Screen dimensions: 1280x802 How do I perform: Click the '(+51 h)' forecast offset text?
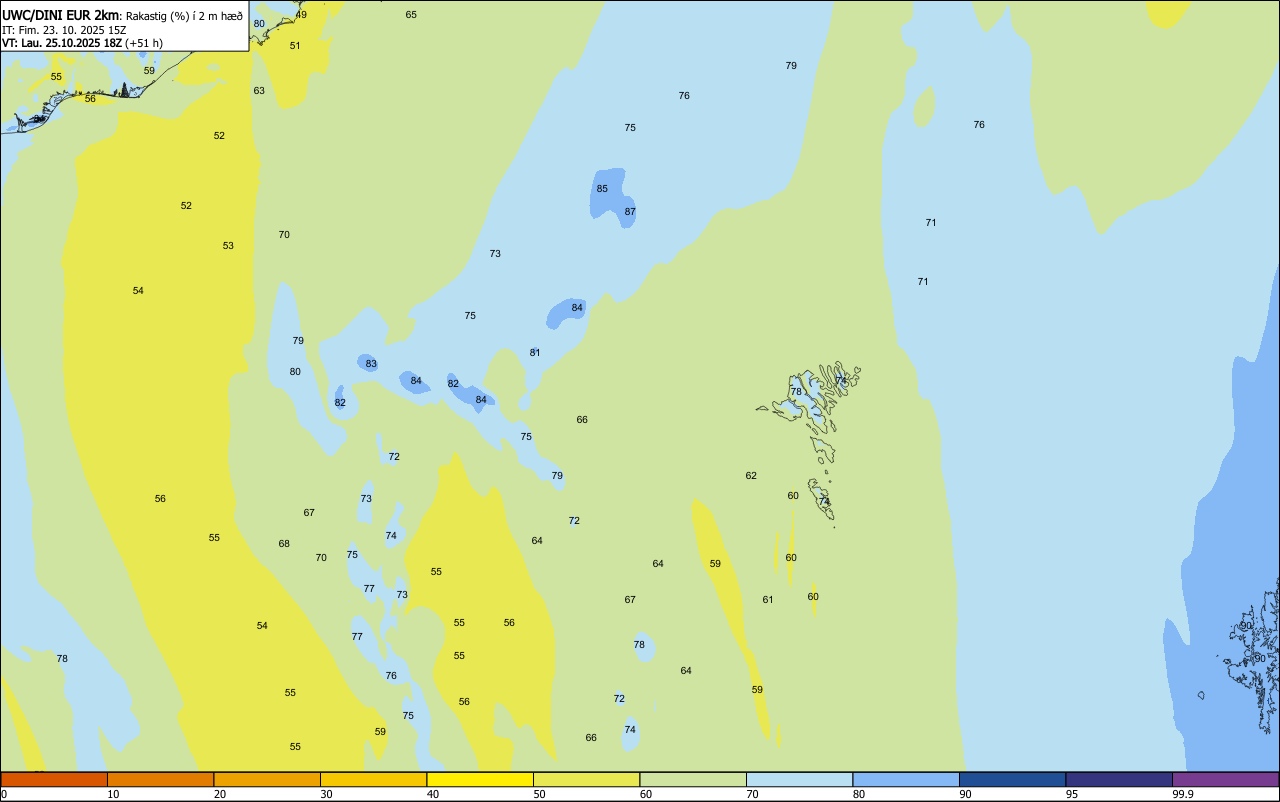click(x=144, y=43)
